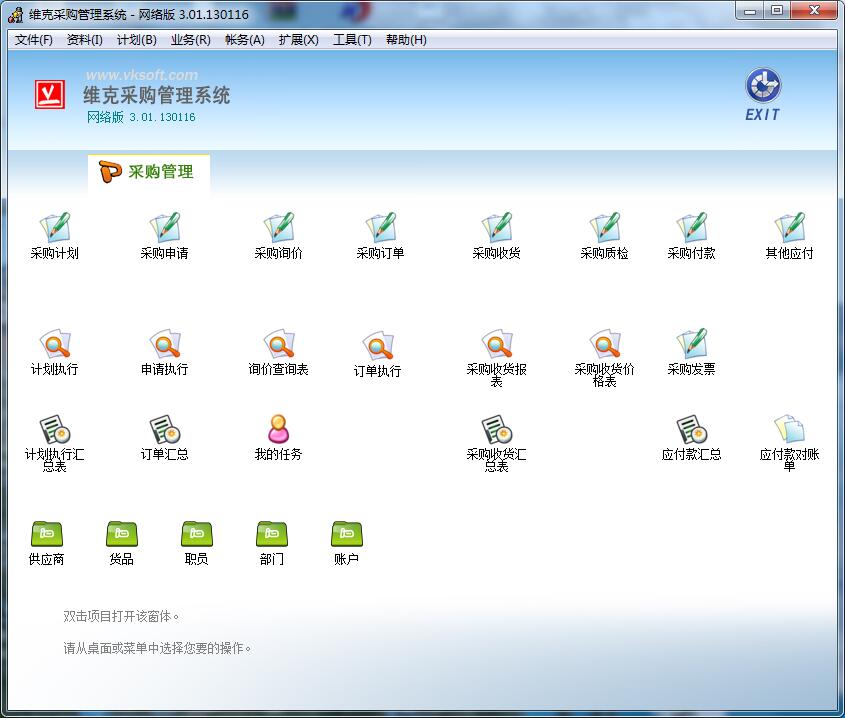
Task: Open the 应付款对账单 icon
Action: 789,429
